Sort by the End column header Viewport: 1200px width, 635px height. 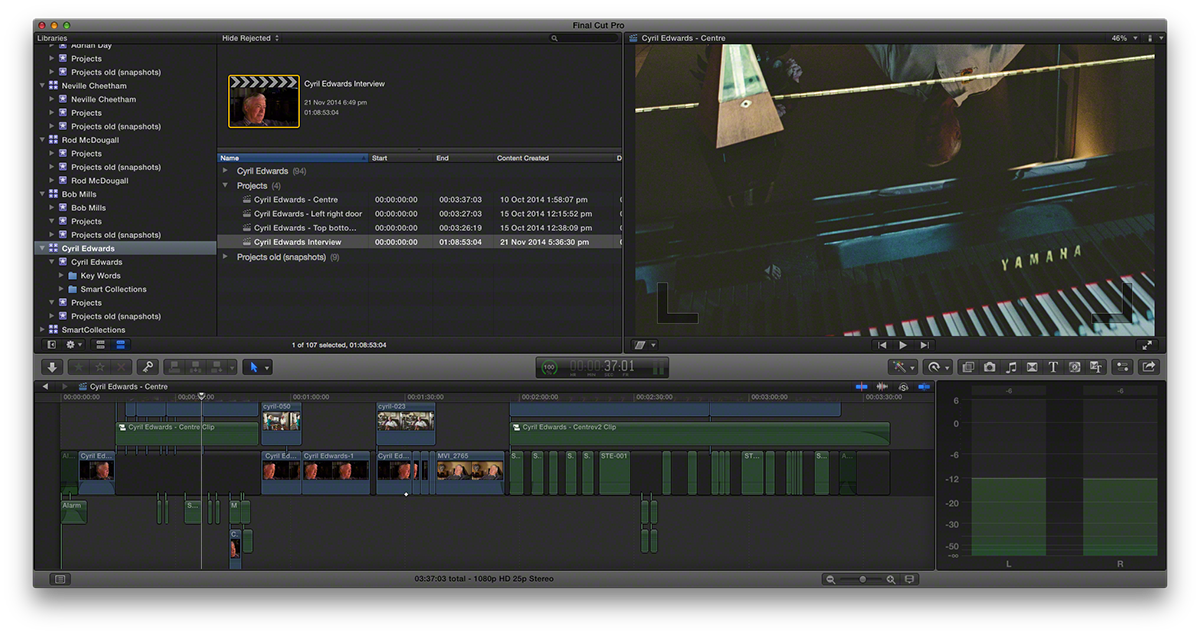point(463,158)
